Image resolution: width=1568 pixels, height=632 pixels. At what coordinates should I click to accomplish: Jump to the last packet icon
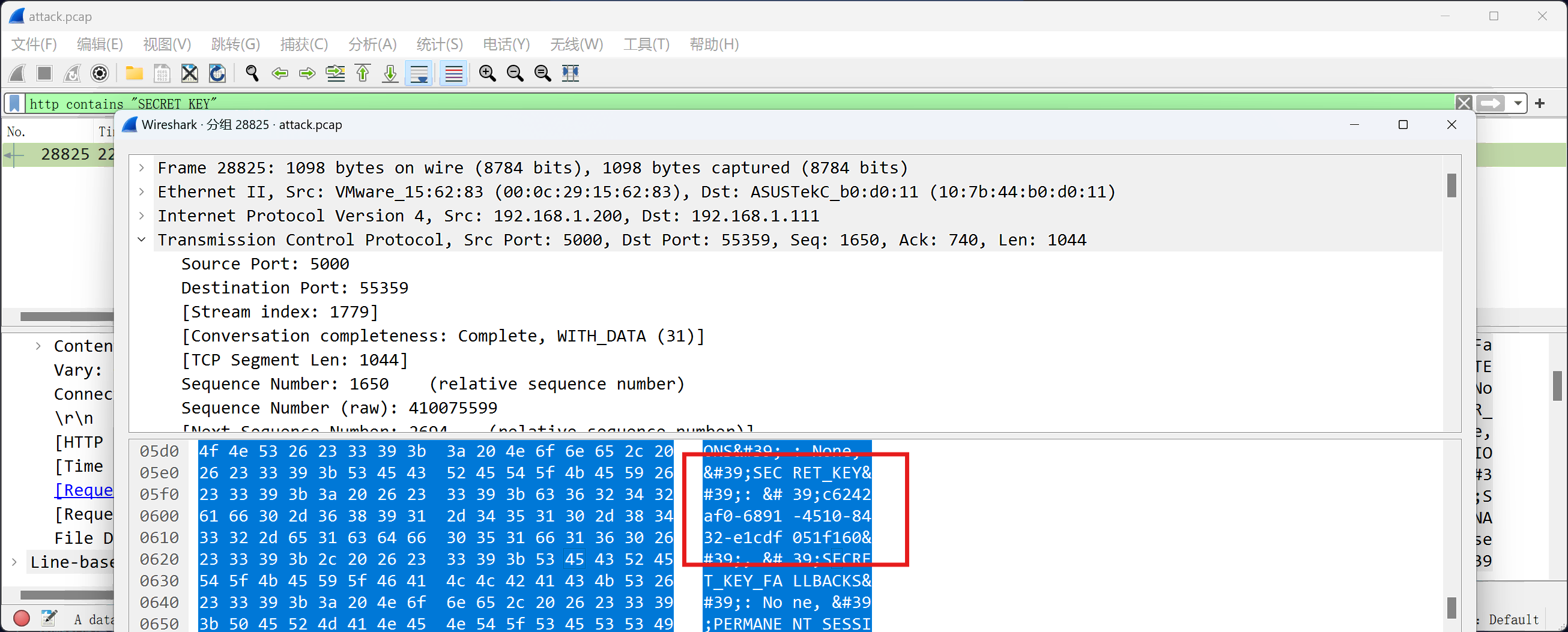click(390, 74)
